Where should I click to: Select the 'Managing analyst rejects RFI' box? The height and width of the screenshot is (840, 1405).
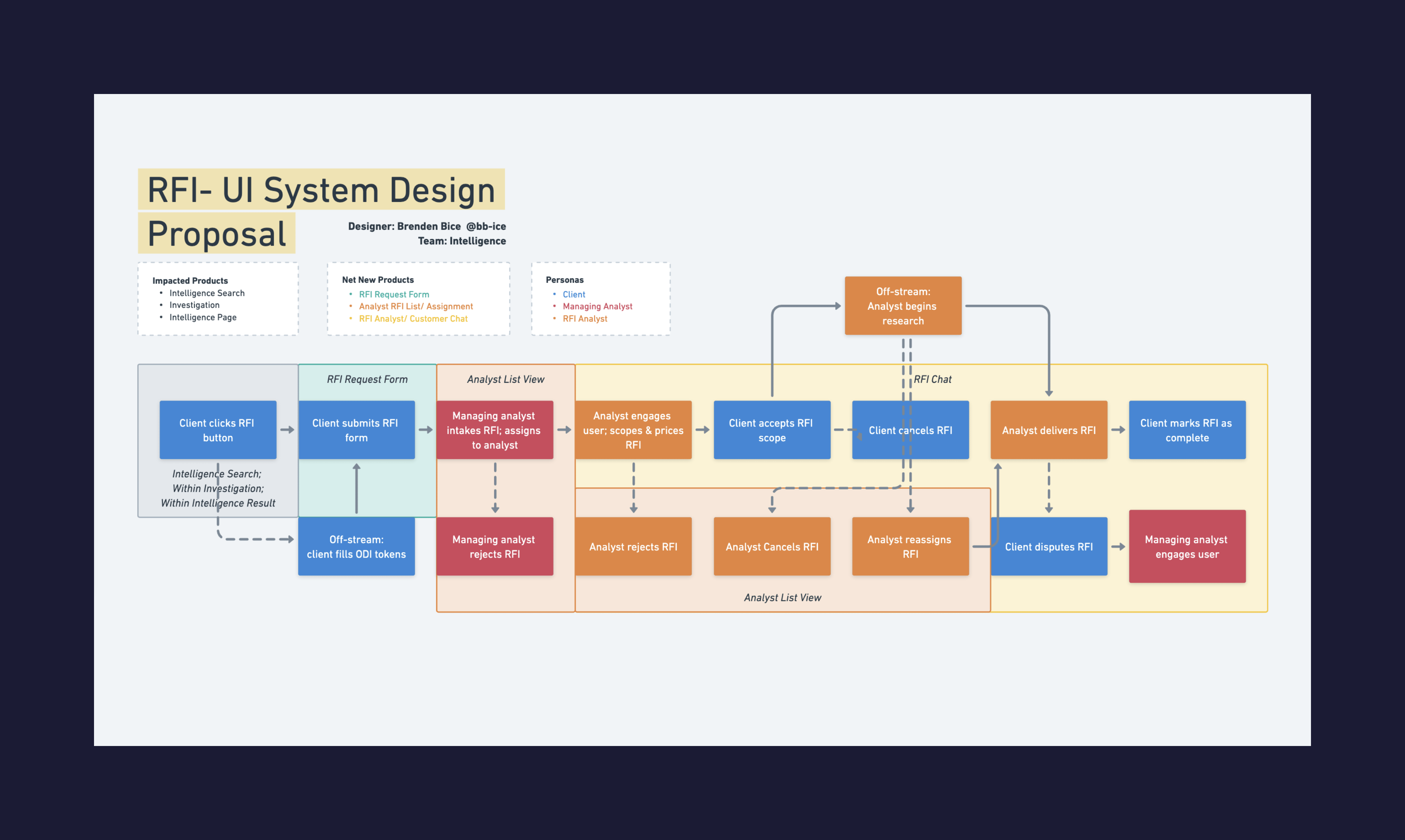pos(494,546)
